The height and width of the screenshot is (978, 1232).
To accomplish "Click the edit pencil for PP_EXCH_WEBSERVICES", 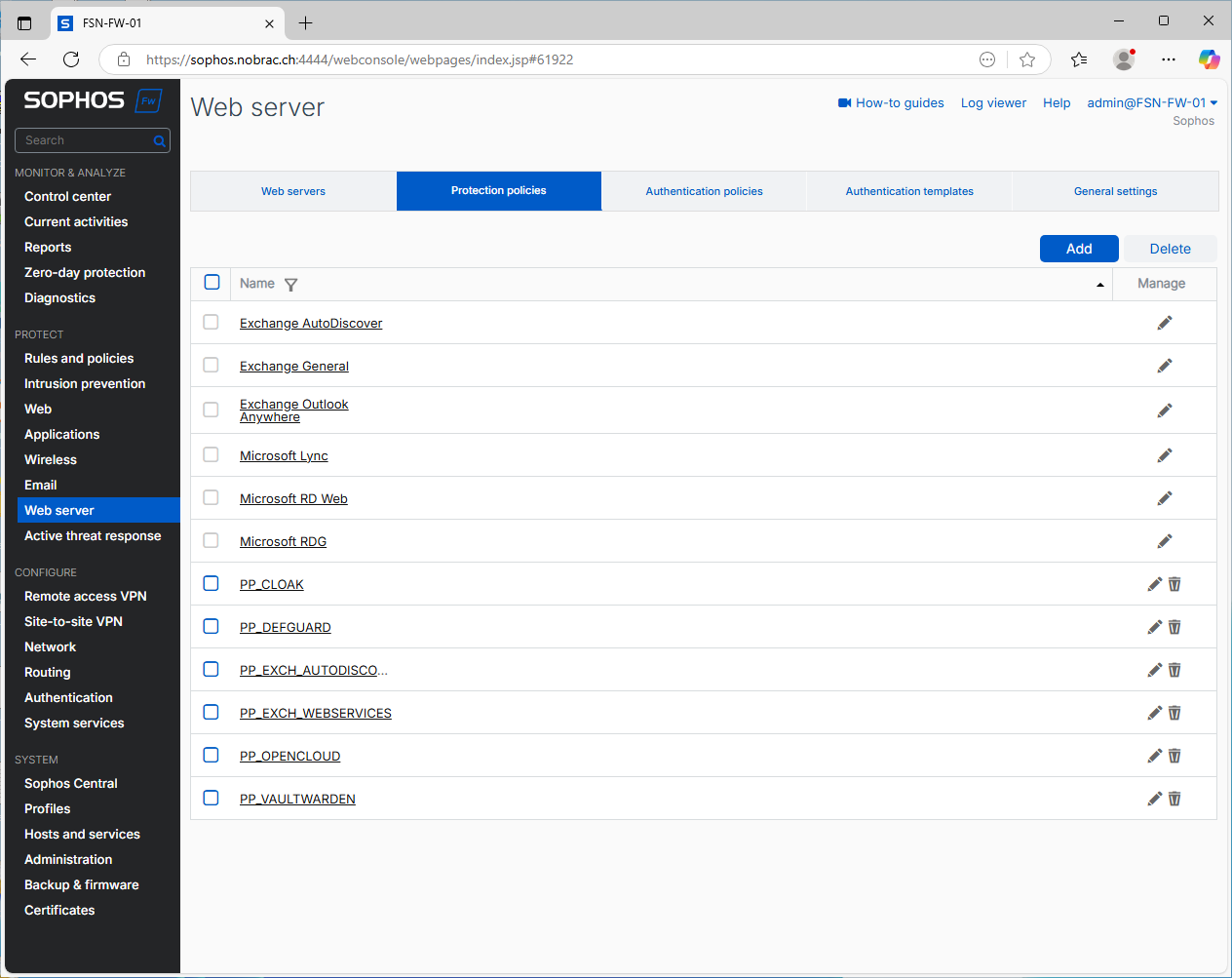I will pos(1155,713).
